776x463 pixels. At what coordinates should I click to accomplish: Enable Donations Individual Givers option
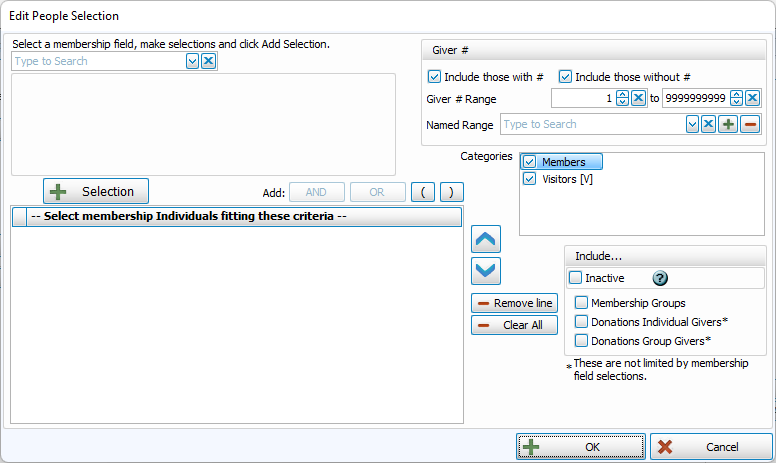click(582, 322)
